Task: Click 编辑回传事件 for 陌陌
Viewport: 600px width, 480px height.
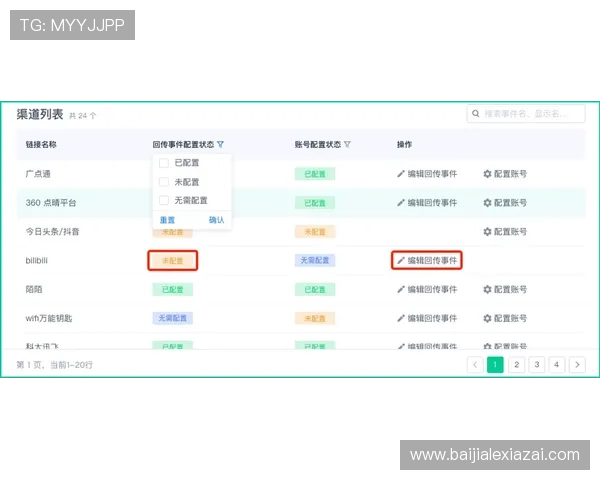Action: click(427, 289)
